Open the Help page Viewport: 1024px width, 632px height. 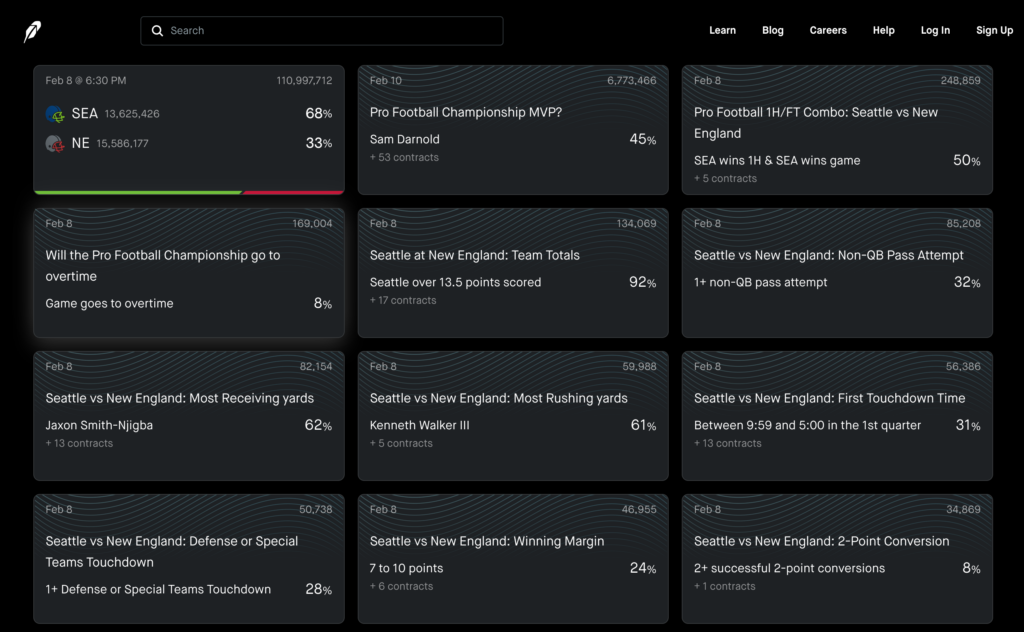click(883, 31)
